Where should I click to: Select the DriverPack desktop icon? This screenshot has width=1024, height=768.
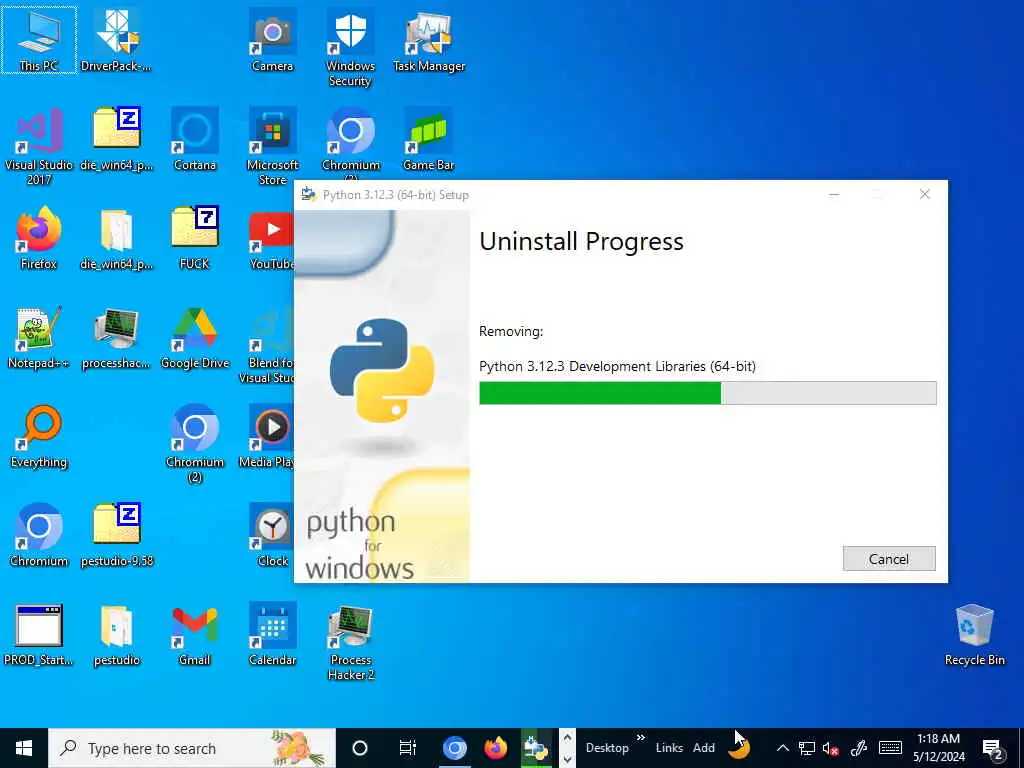click(x=116, y=40)
